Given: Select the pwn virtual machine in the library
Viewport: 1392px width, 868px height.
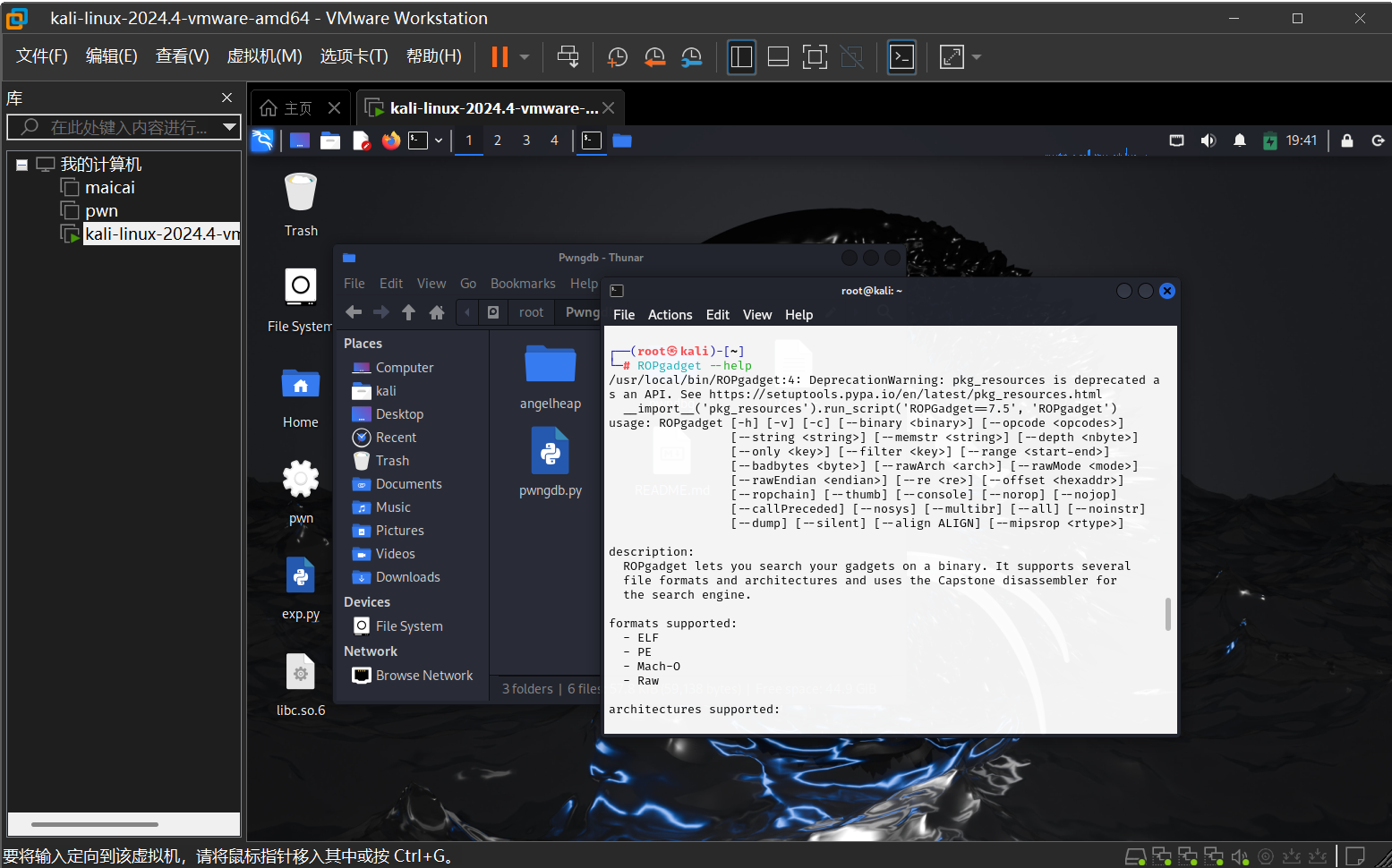Looking at the screenshot, I should pos(101,211).
